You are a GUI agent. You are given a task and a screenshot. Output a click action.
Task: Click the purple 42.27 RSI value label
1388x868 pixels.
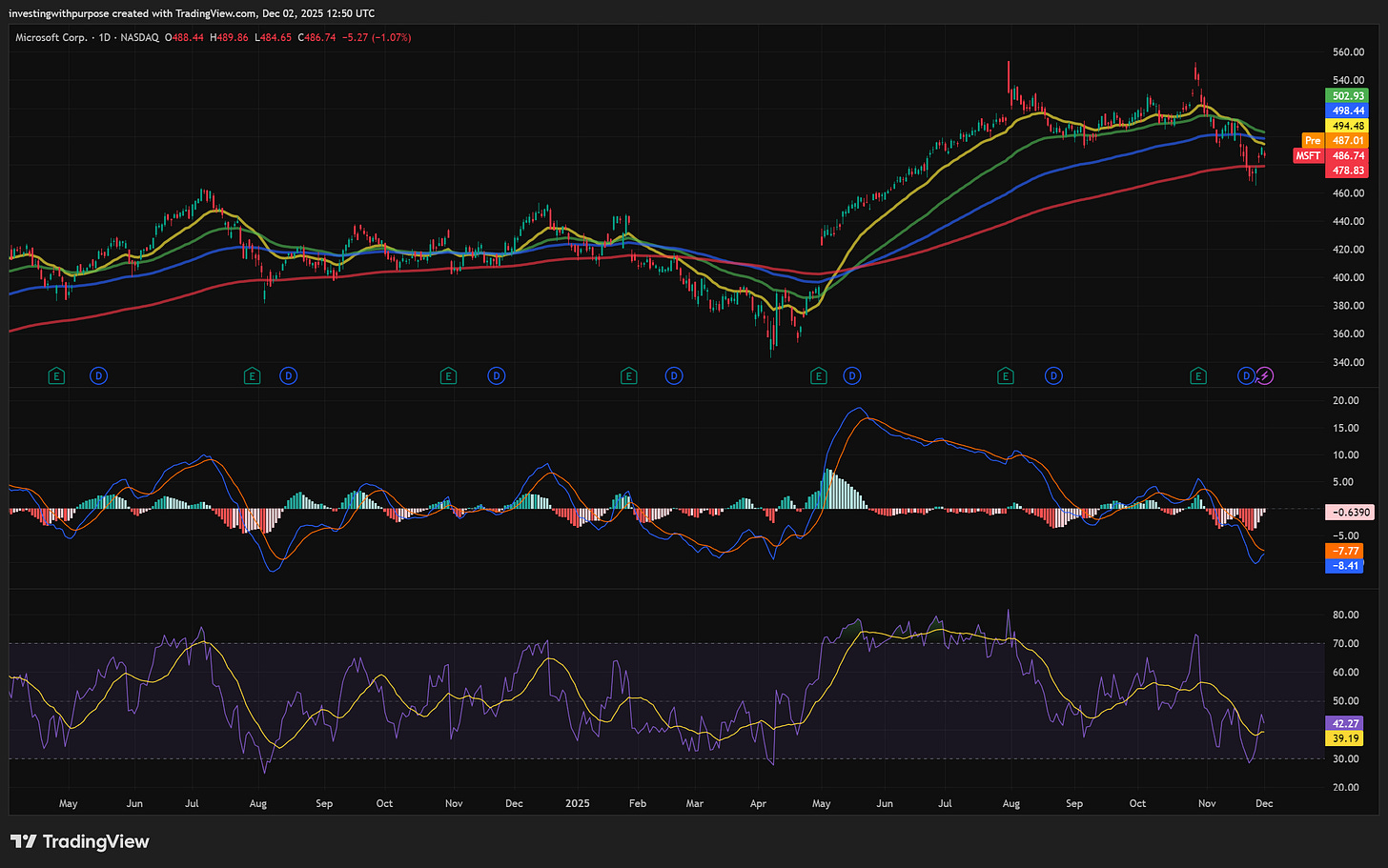coord(1345,723)
